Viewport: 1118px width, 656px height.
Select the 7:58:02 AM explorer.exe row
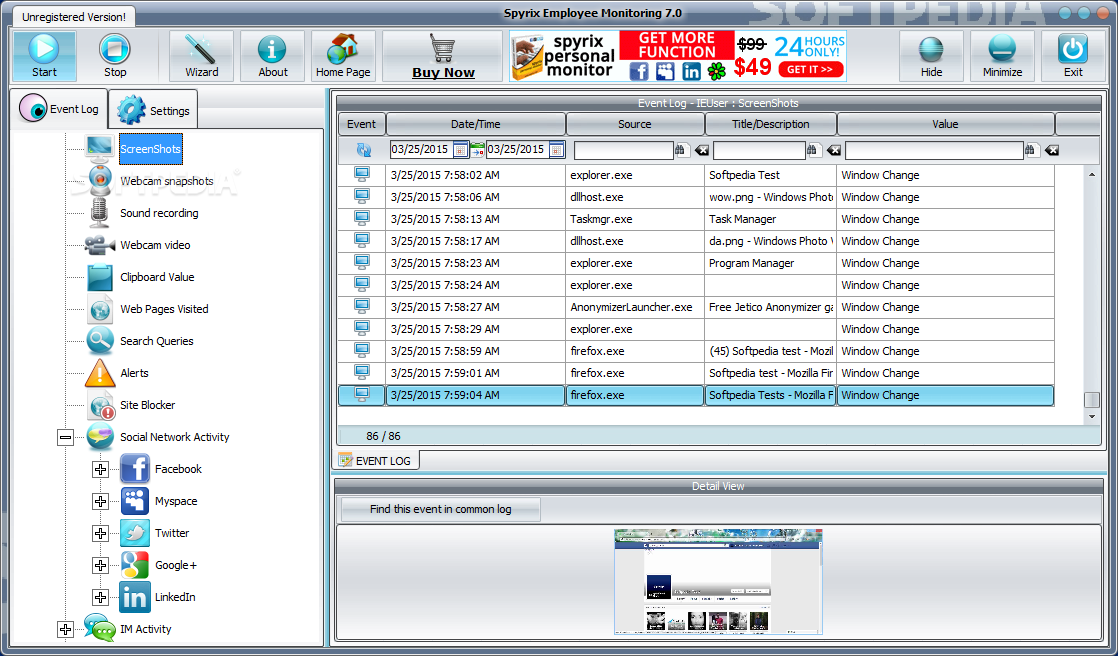coord(696,175)
